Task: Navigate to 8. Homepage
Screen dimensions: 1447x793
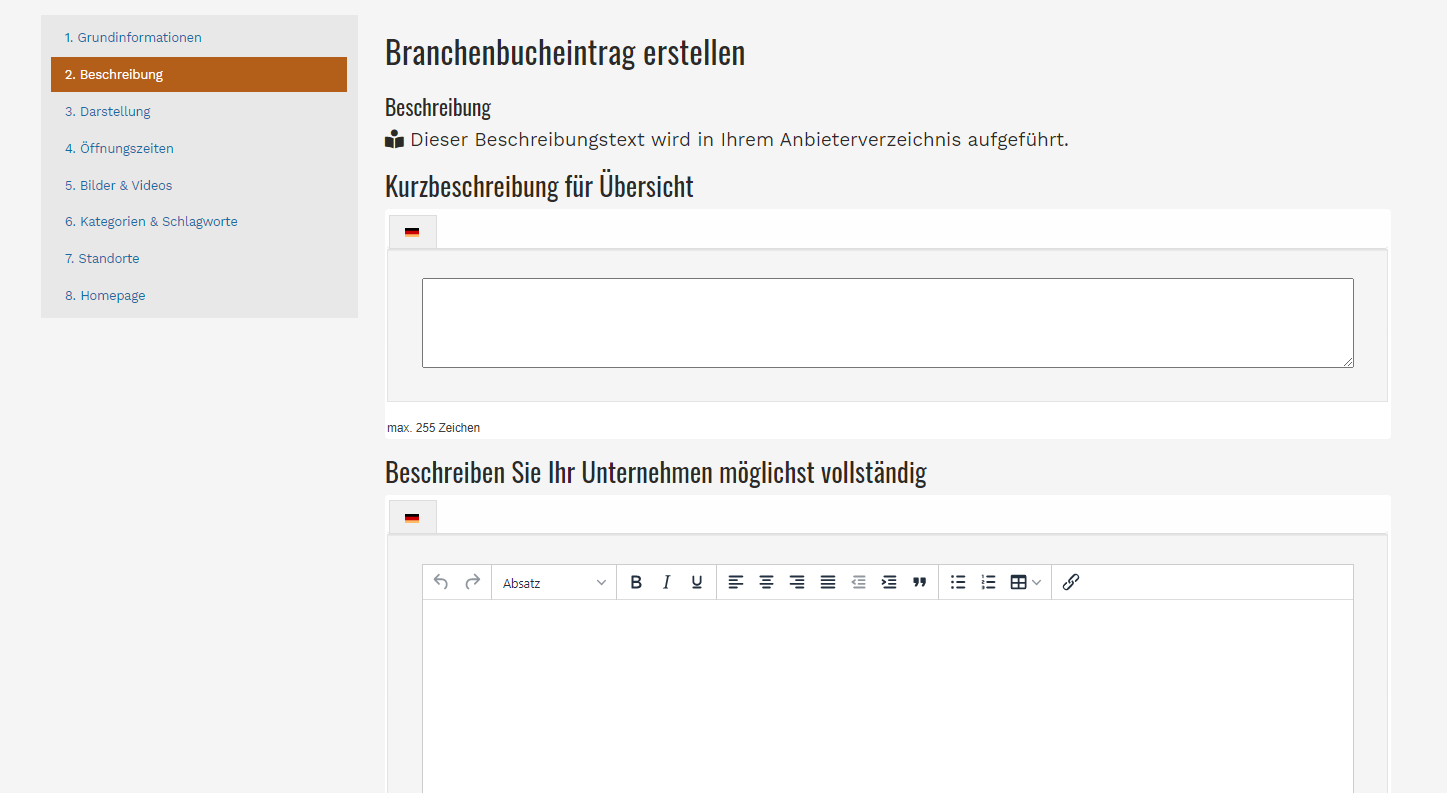Action: [199, 296]
